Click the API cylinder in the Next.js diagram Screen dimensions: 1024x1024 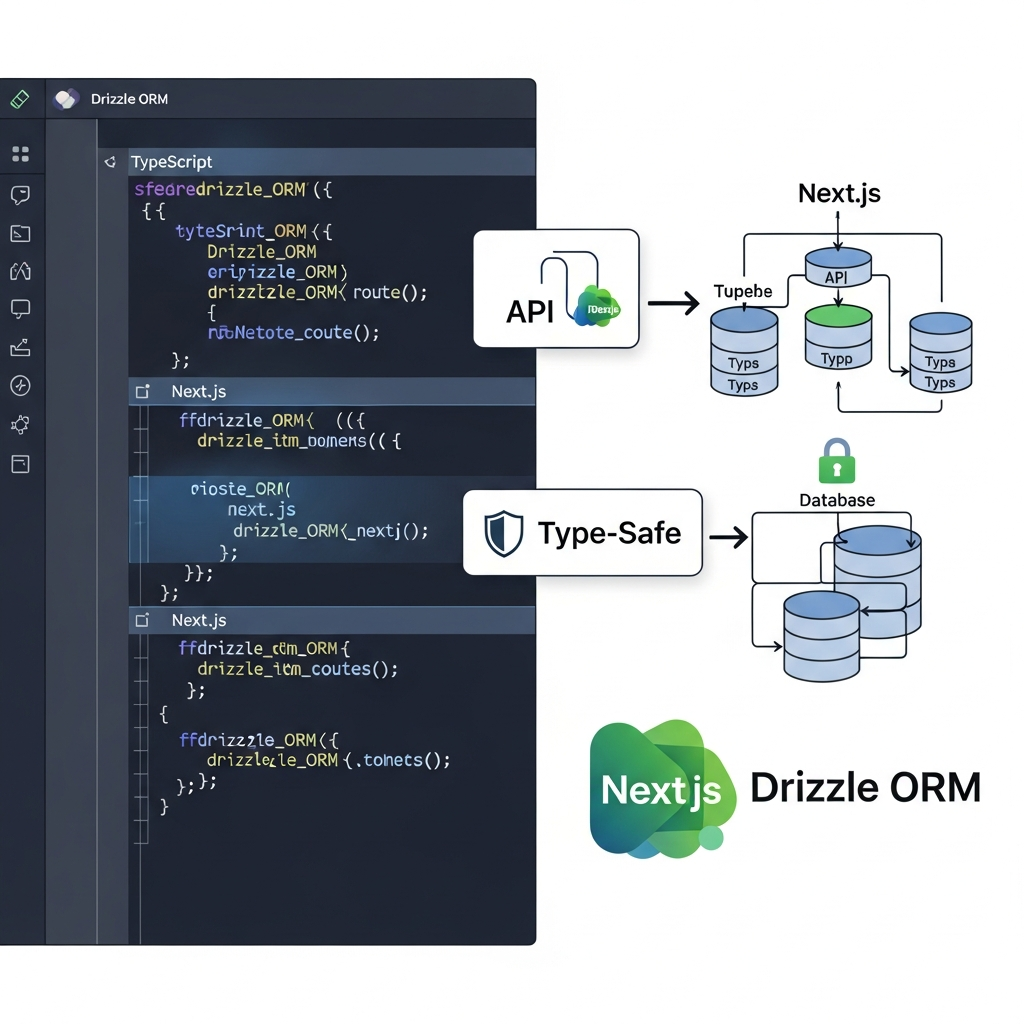(838, 268)
